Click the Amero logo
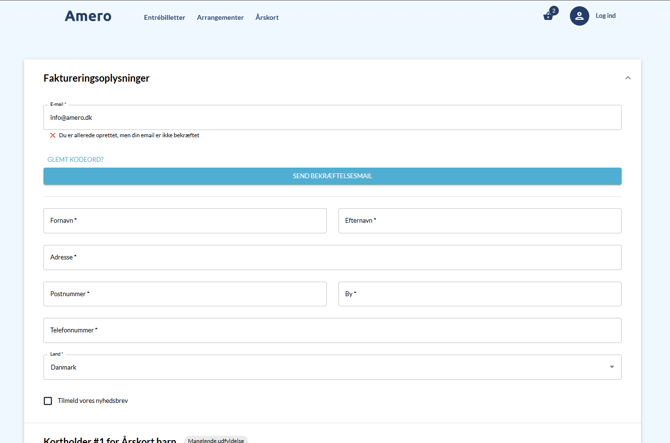Image resolution: width=670 pixels, height=443 pixels. coord(88,16)
